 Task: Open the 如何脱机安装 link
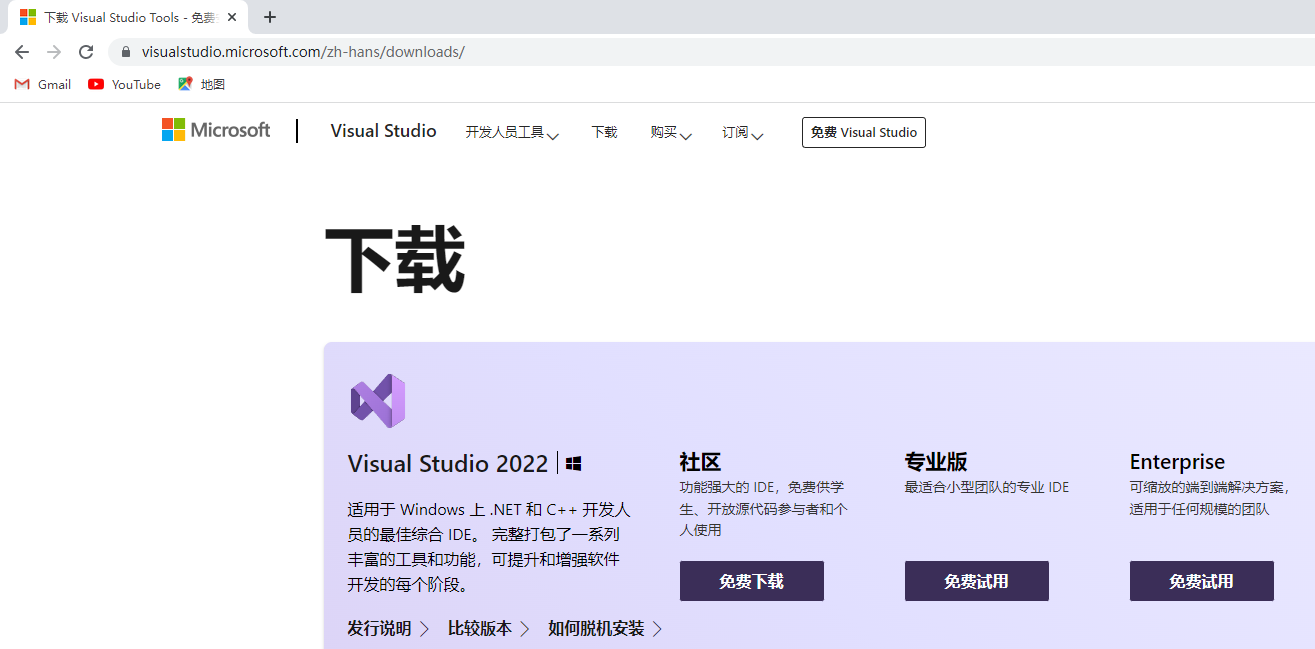[605, 629]
